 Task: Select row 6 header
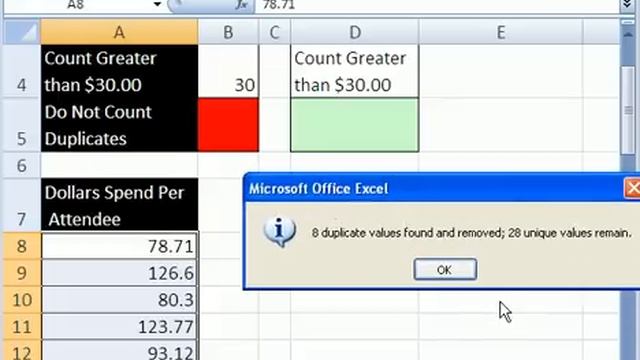[22, 165]
